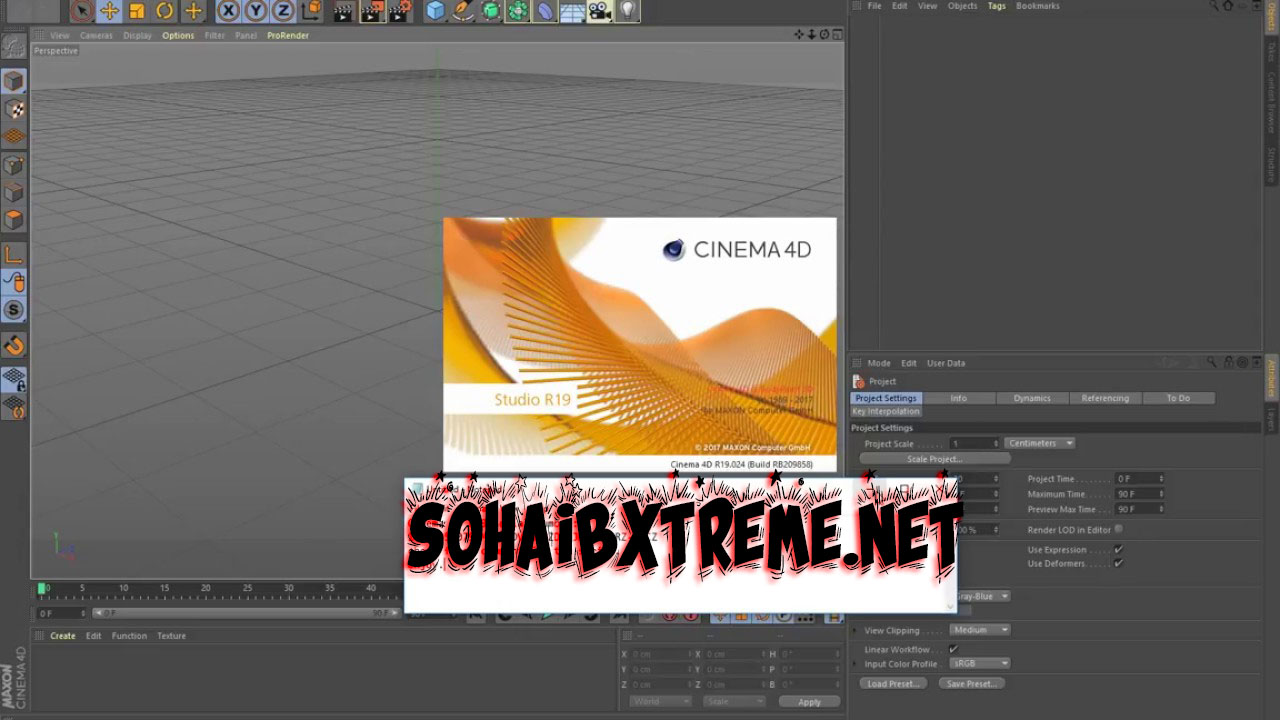Click Enable Axis L-shaped icon
The height and width of the screenshot is (720, 1280).
(x=13, y=255)
